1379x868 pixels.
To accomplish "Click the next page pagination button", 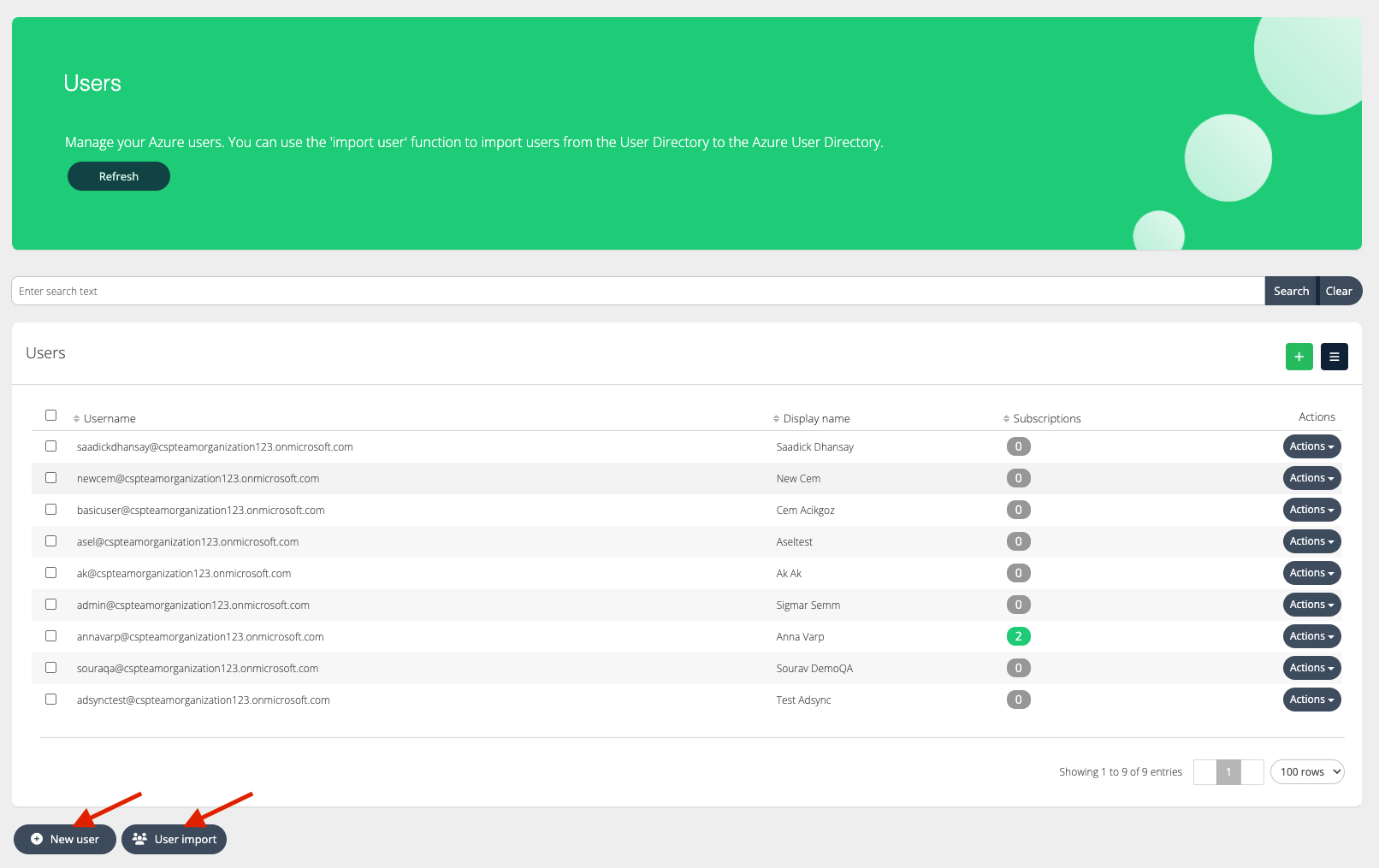I will [1252, 772].
